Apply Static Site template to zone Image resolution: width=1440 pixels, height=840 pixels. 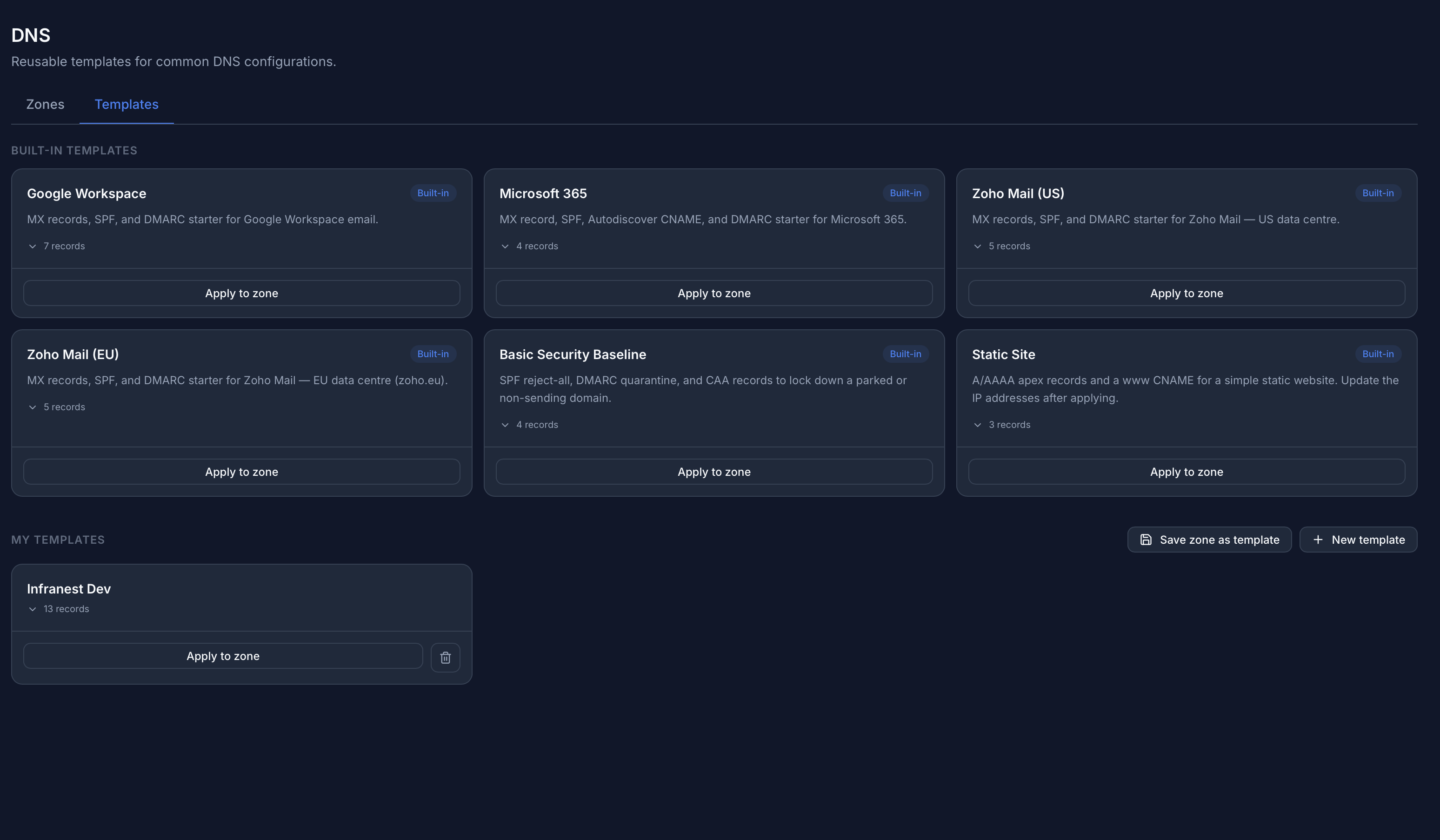pyautogui.click(x=1187, y=472)
